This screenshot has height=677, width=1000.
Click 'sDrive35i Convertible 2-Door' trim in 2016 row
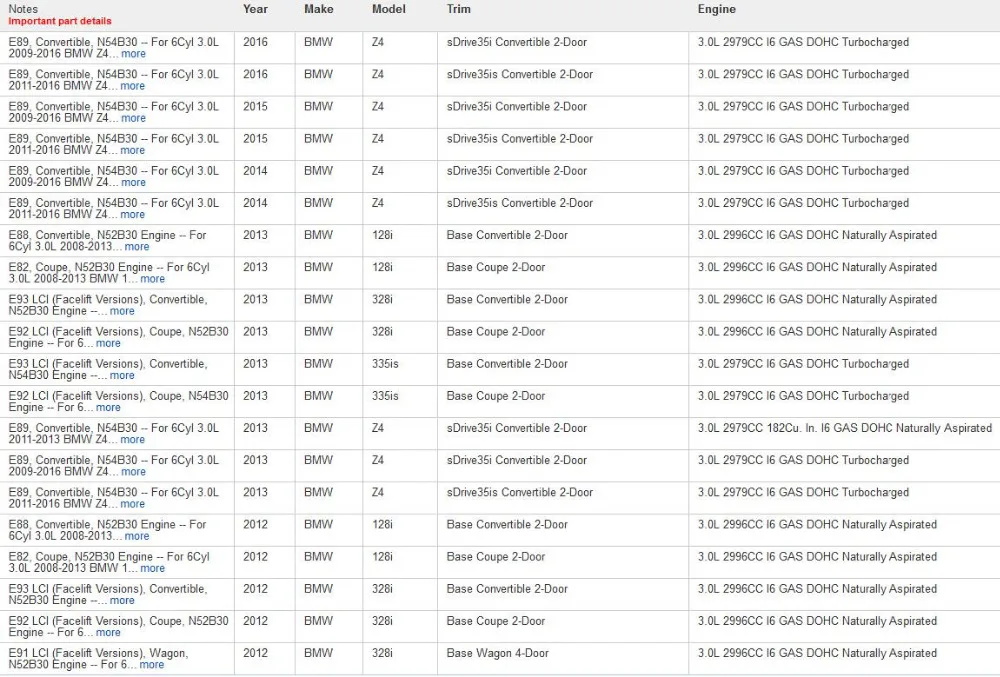pyautogui.click(x=517, y=42)
